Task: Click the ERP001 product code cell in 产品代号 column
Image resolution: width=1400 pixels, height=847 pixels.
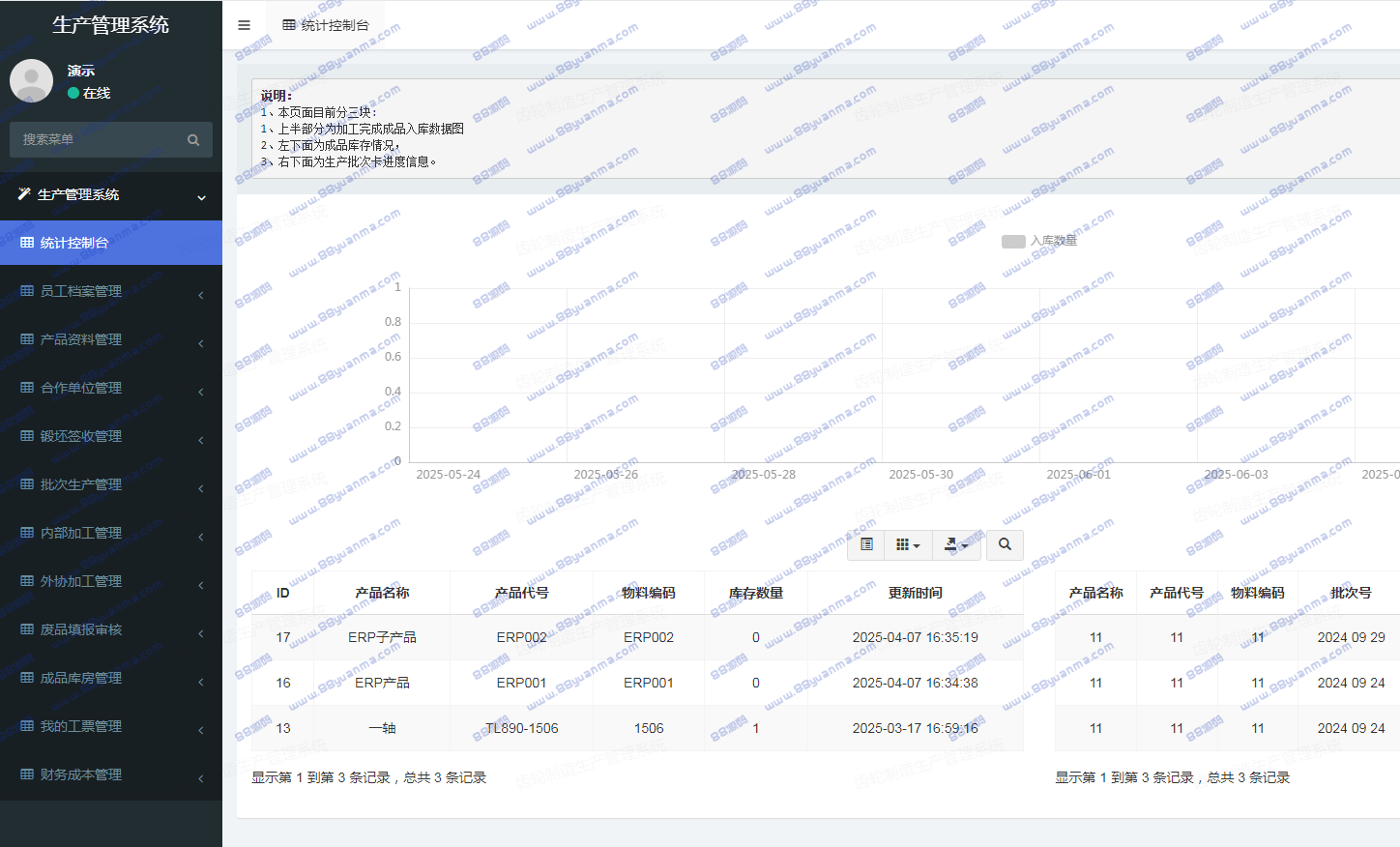Action: (x=522, y=683)
